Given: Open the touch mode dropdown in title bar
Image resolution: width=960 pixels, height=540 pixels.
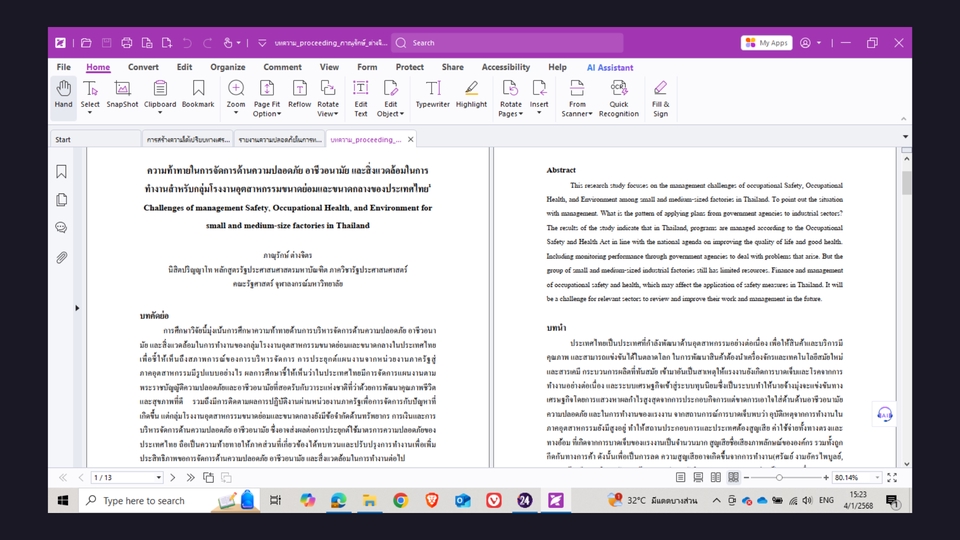Looking at the screenshot, I should [239, 43].
